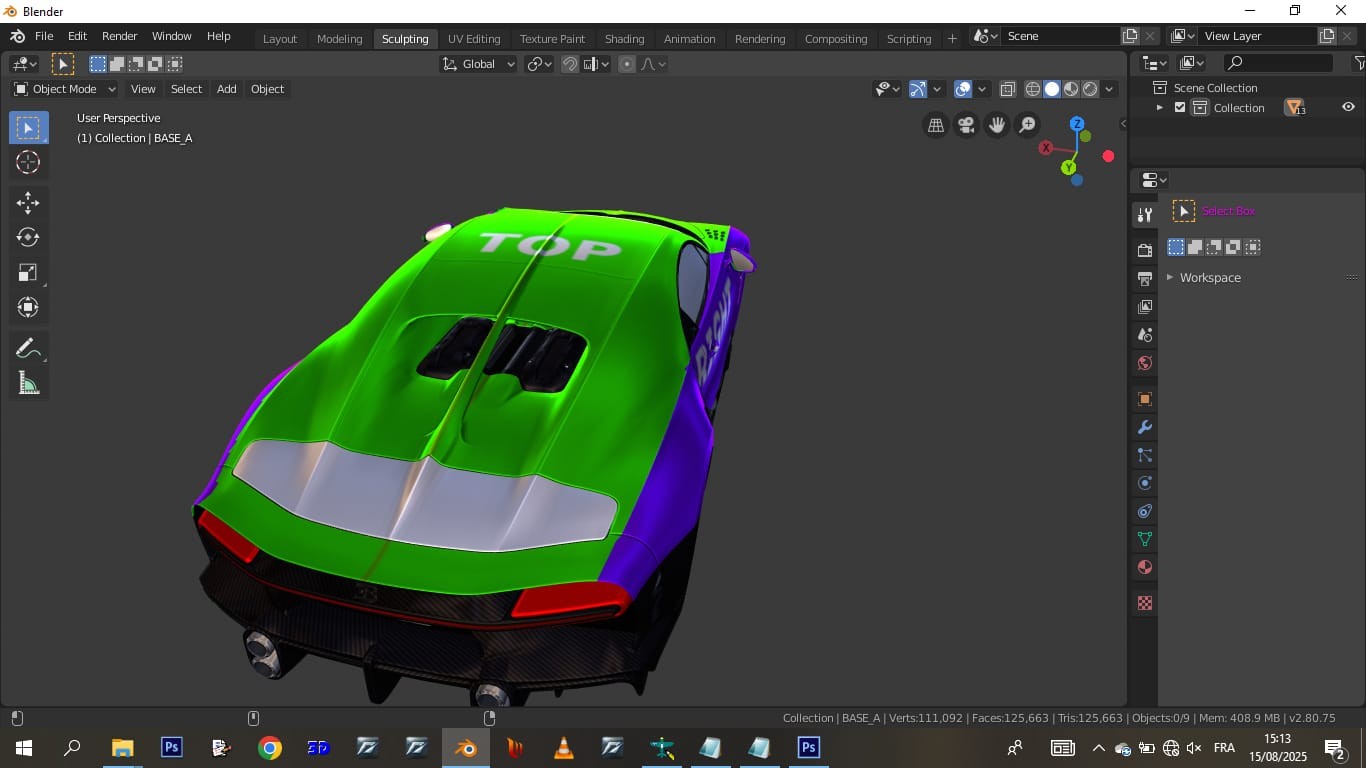
Task: Open Photoshop from the Windows taskbar
Action: click(x=172, y=747)
